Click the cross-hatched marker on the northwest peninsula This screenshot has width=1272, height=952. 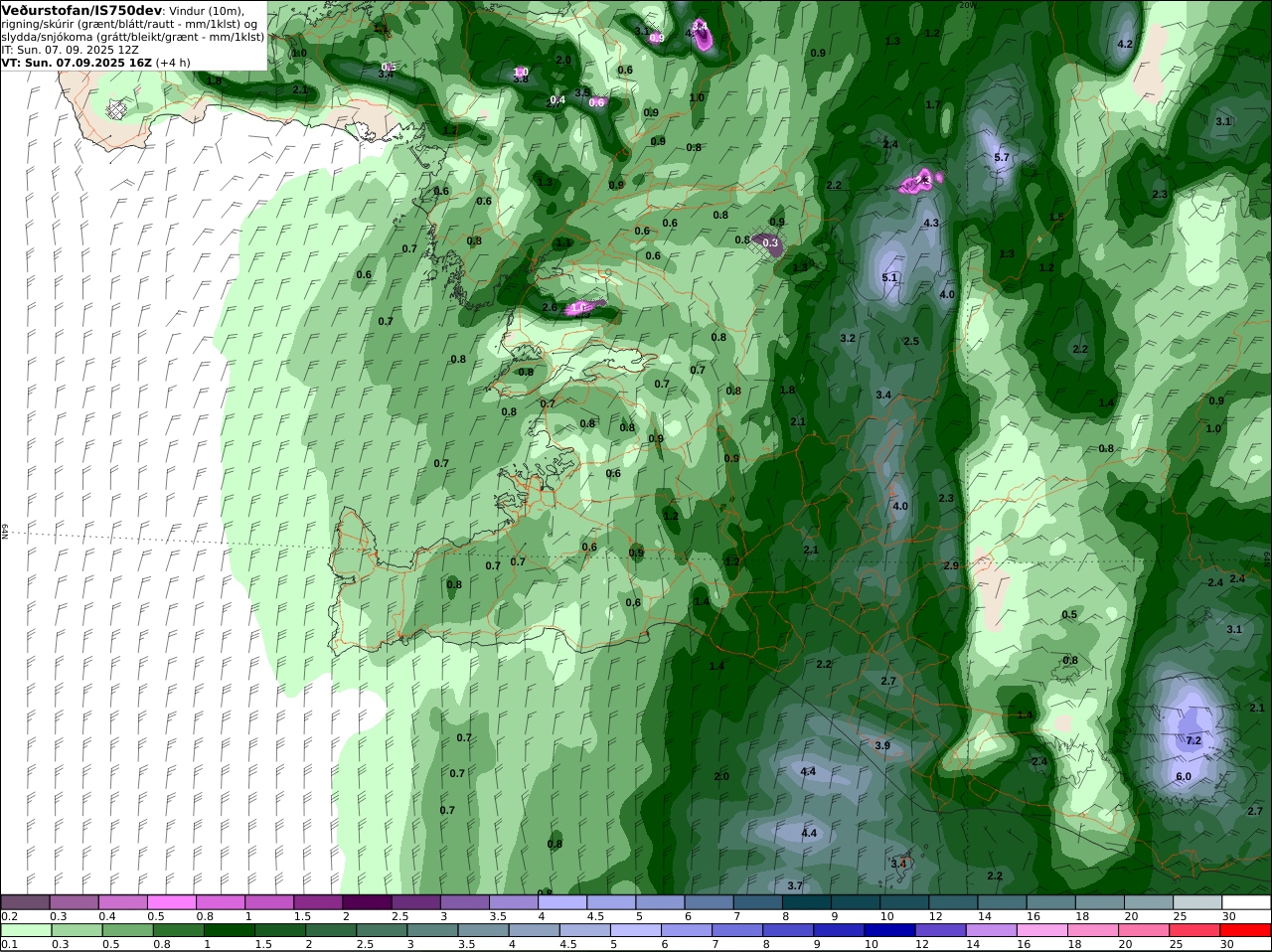pyautogui.click(x=117, y=110)
